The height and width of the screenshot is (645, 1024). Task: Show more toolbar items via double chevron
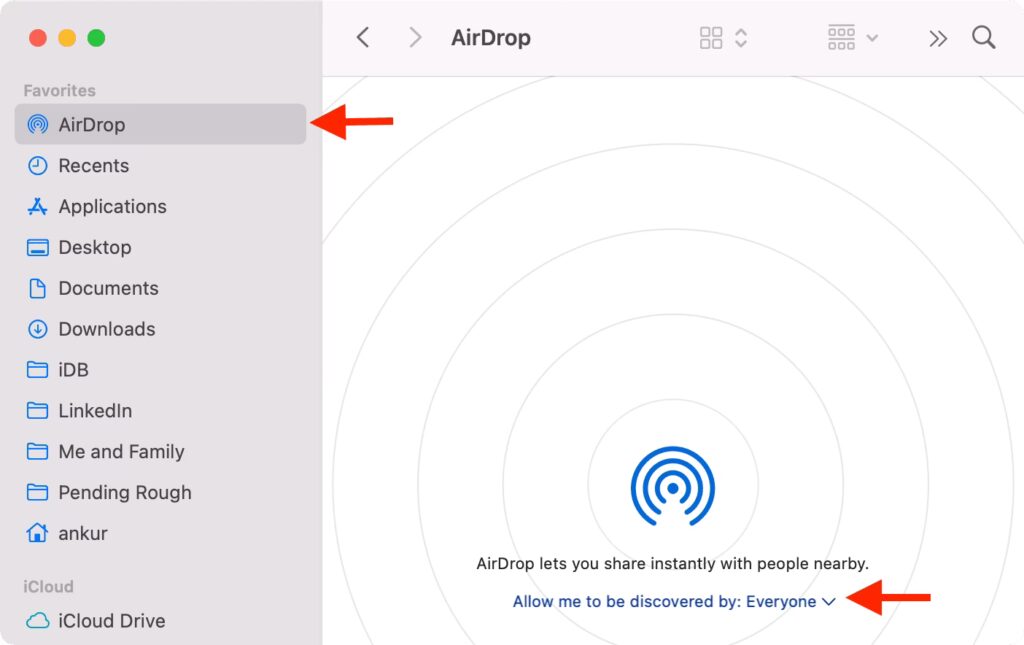pyautogui.click(x=937, y=38)
